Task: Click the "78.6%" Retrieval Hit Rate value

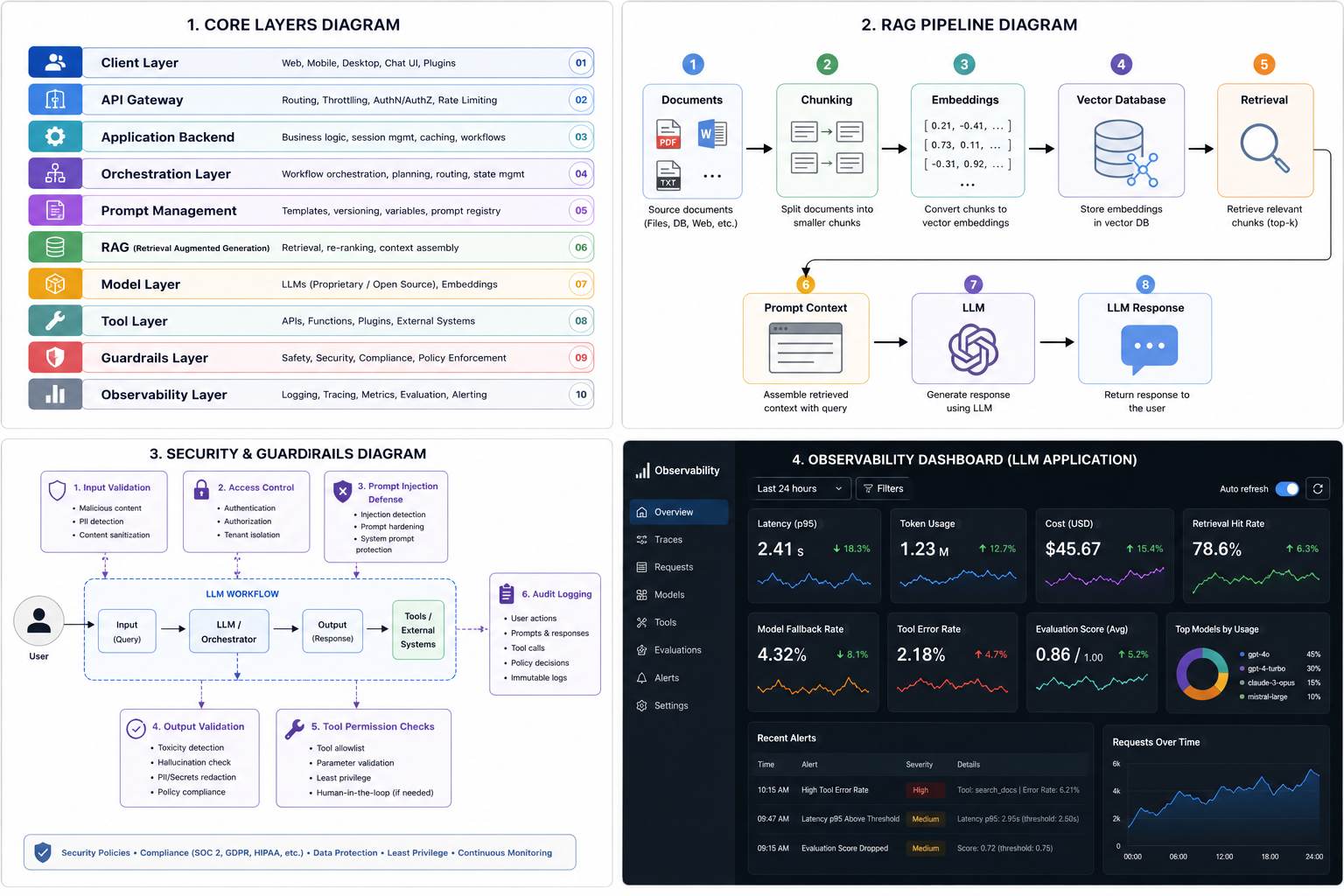Action: 1217,549
